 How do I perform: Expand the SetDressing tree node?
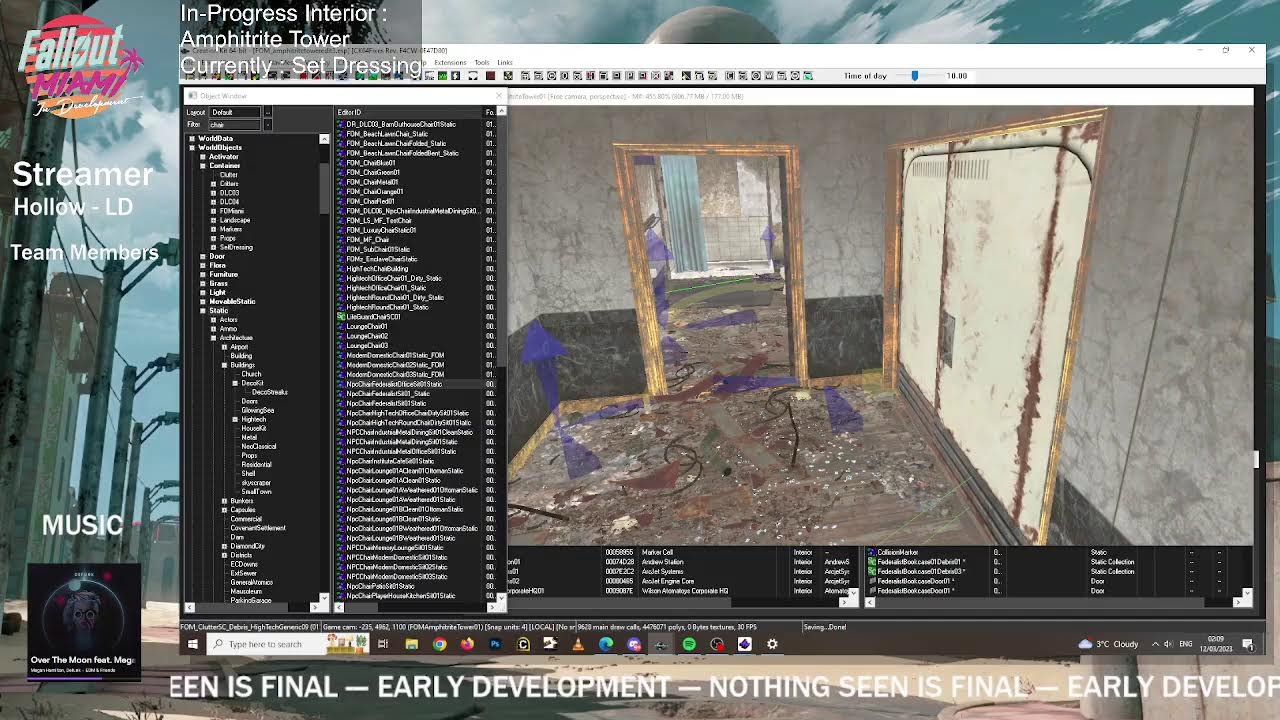(213, 247)
